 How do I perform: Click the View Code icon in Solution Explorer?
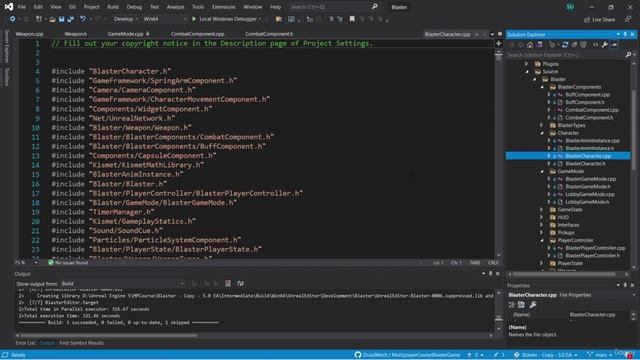tap(596, 45)
